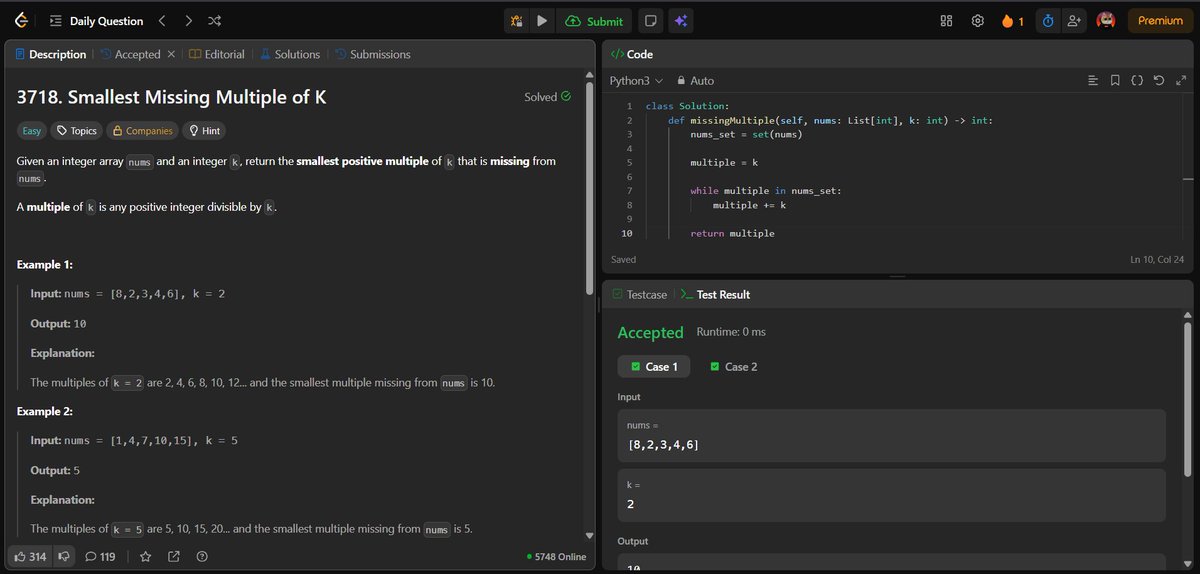
Task: Click the Run code play icon
Action: (x=541, y=21)
